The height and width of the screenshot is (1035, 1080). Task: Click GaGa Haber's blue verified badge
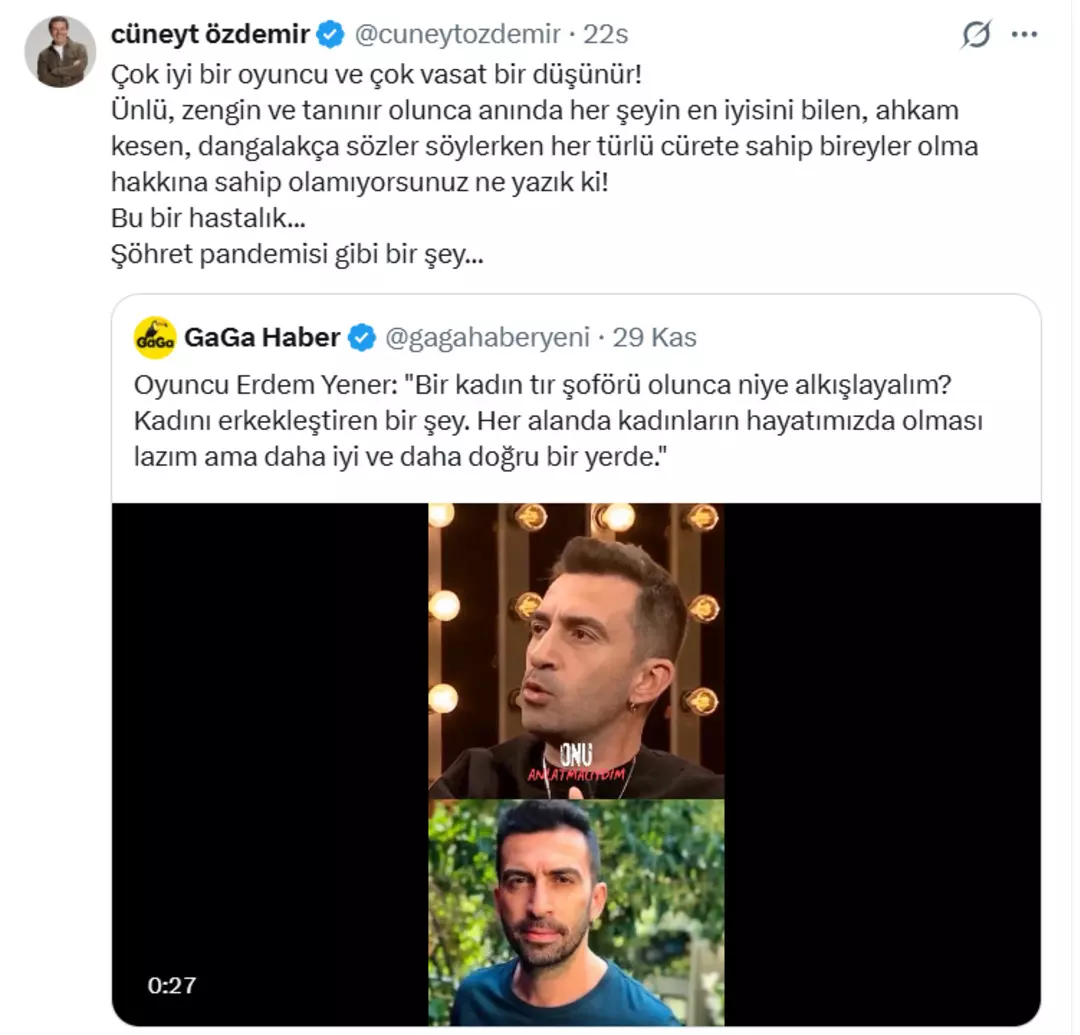(360, 337)
